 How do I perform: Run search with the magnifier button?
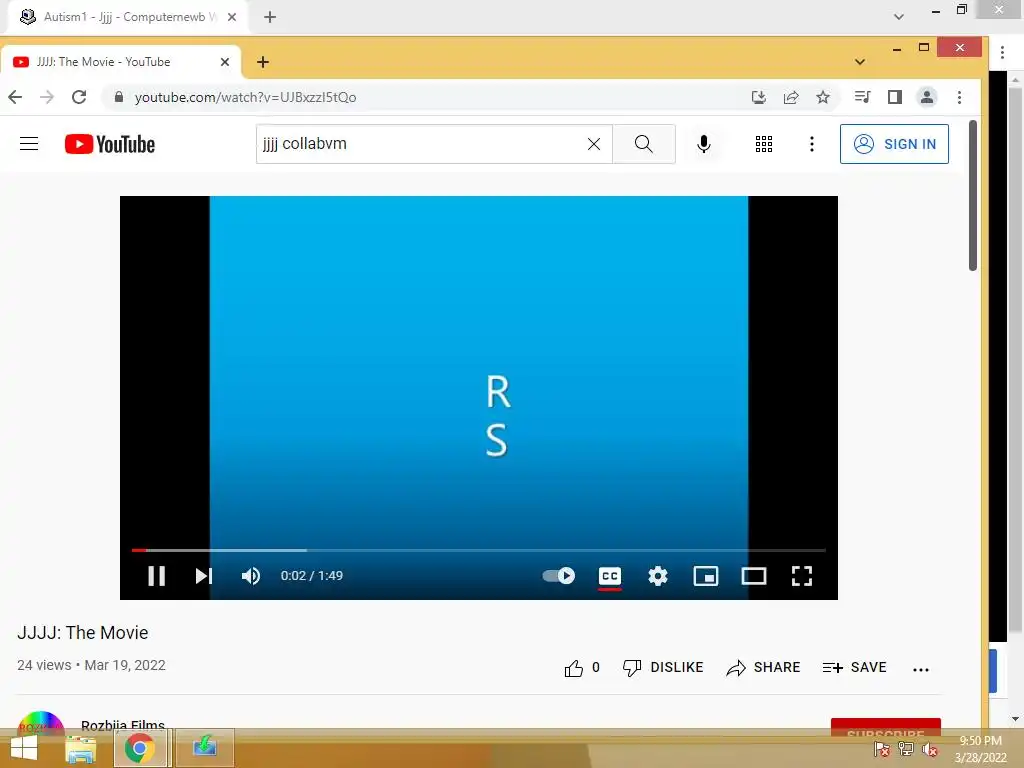coord(644,144)
